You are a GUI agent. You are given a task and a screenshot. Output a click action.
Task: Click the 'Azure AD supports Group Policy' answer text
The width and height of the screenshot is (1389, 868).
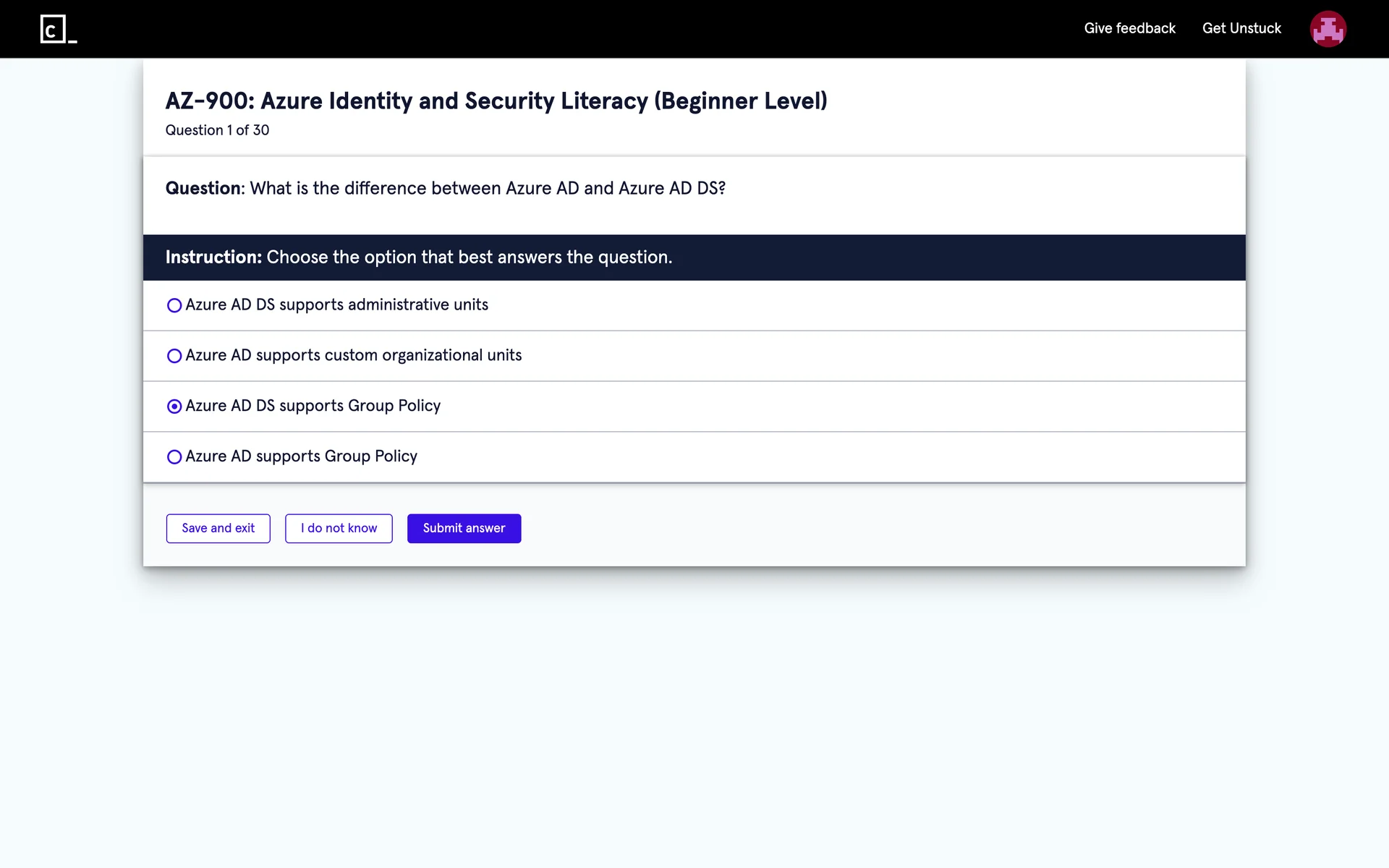point(301,456)
